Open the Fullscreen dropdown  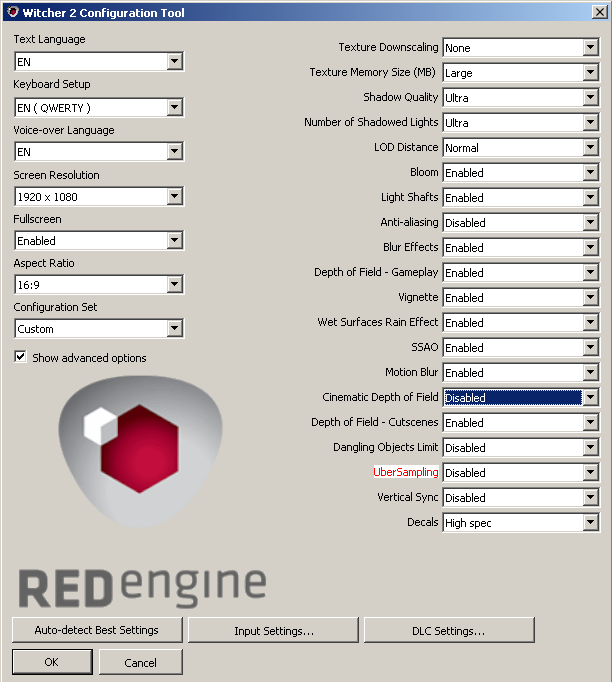coord(99,241)
